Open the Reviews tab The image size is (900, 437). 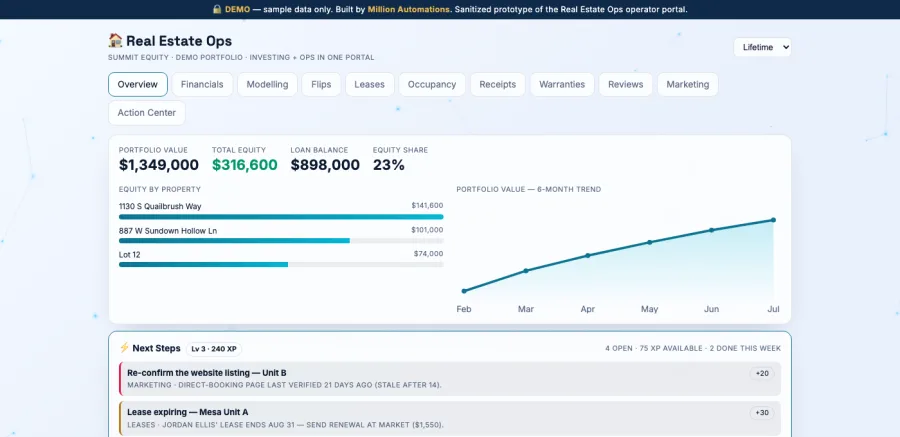click(626, 84)
